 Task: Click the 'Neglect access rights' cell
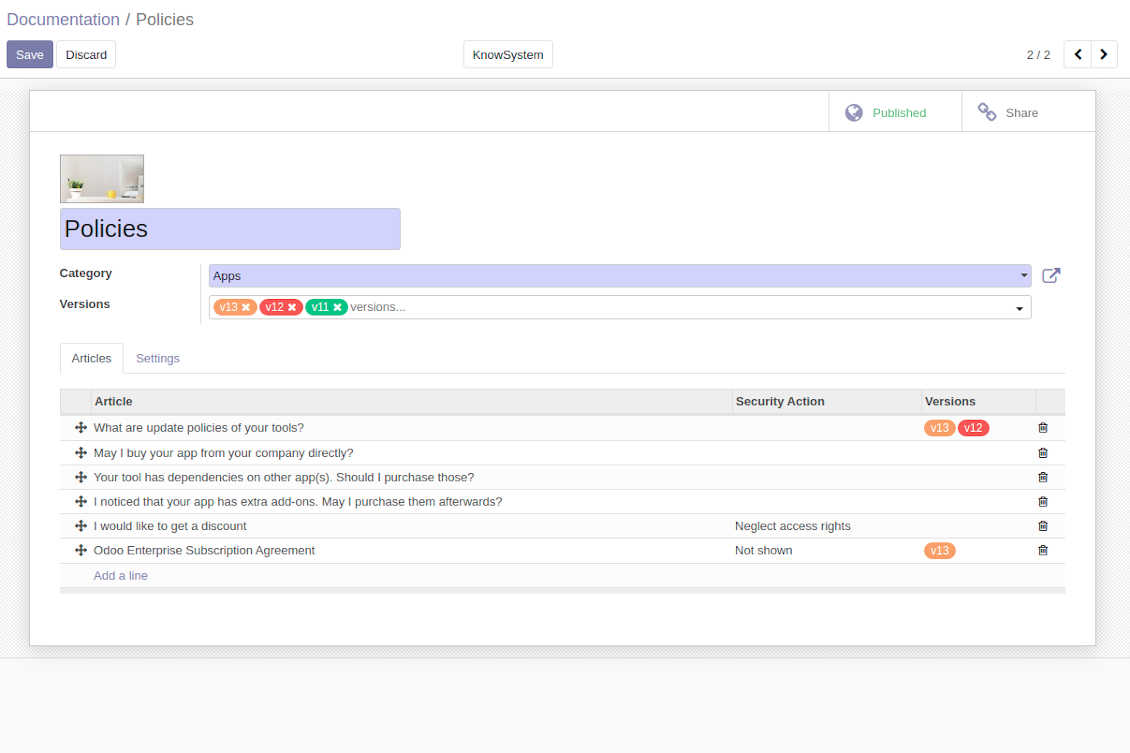(793, 527)
